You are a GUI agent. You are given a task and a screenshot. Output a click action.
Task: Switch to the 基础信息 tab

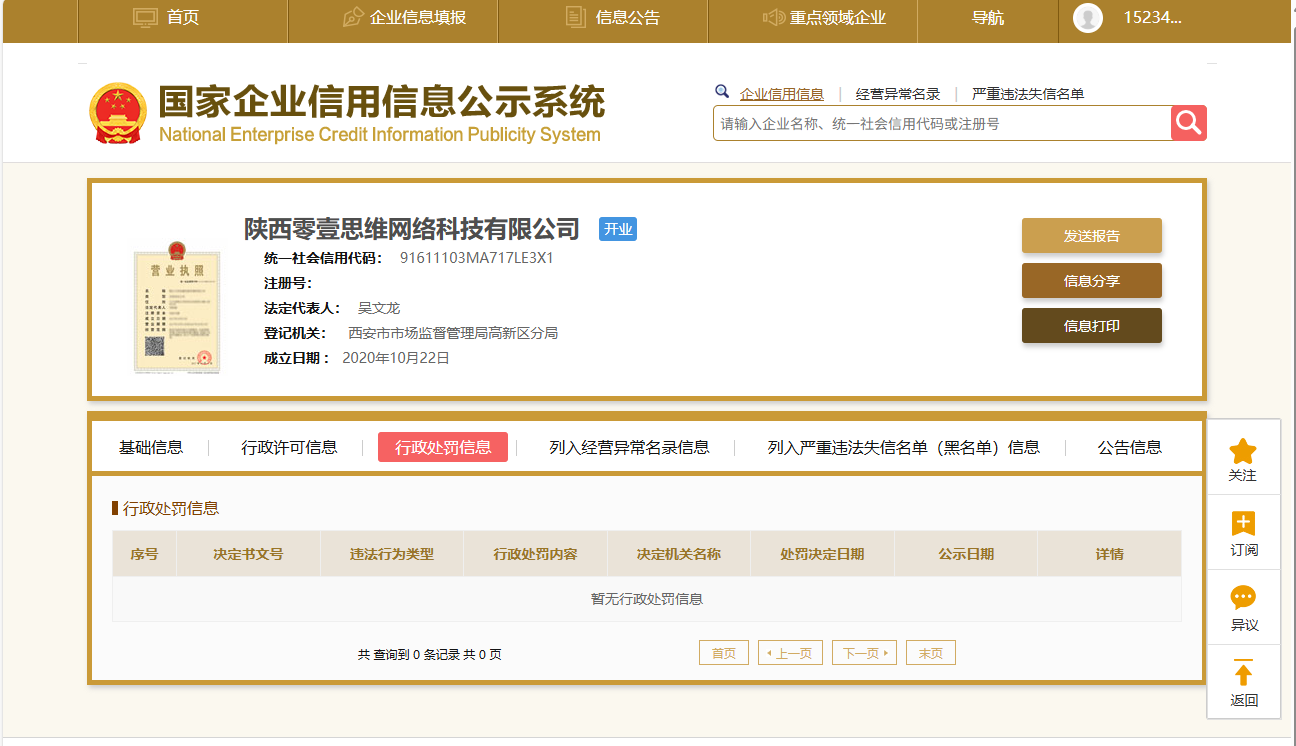151,447
